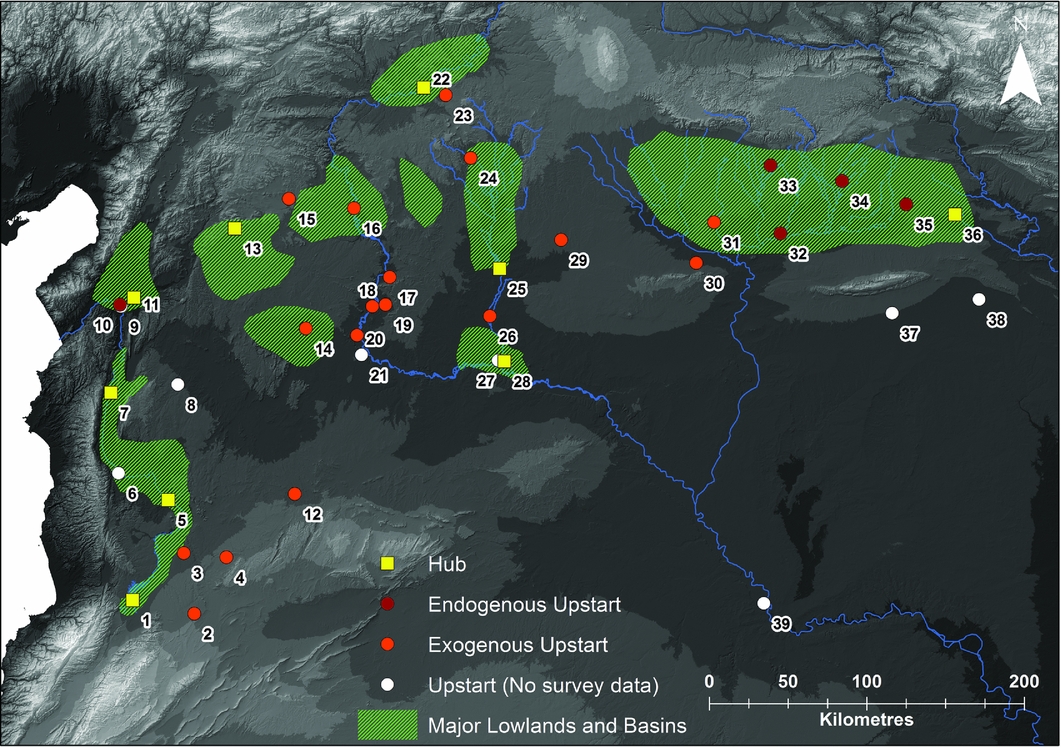
Task: Select the yellow hub marker labeled 22
Action: 424,88
